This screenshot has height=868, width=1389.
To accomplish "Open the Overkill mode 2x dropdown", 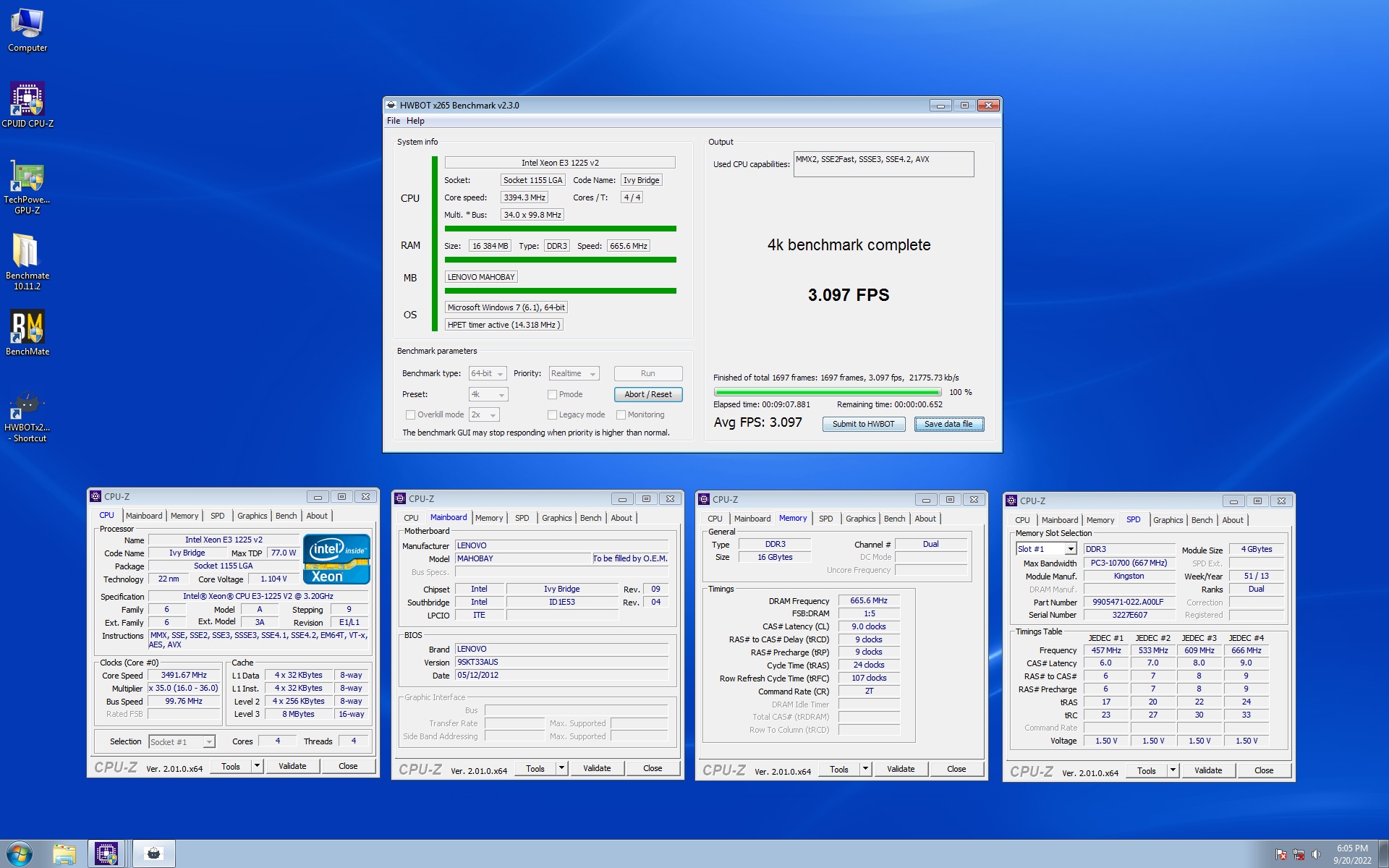I will 484,415.
